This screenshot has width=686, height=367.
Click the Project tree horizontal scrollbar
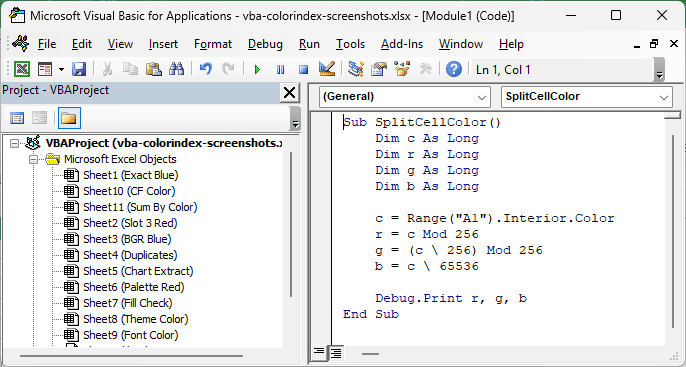131,356
